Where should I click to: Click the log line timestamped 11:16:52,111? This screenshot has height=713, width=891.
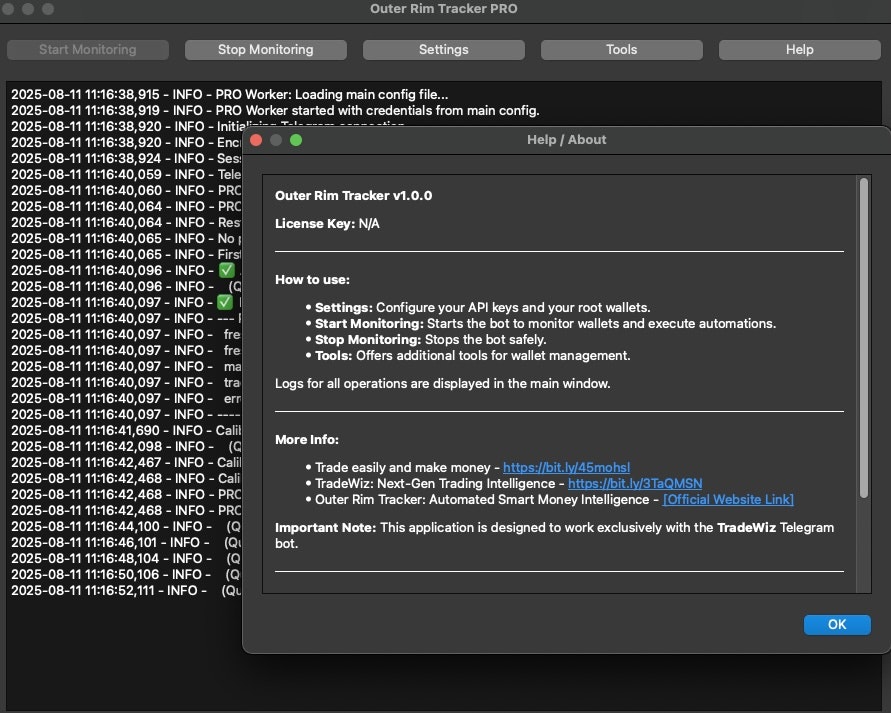[x=126, y=590]
